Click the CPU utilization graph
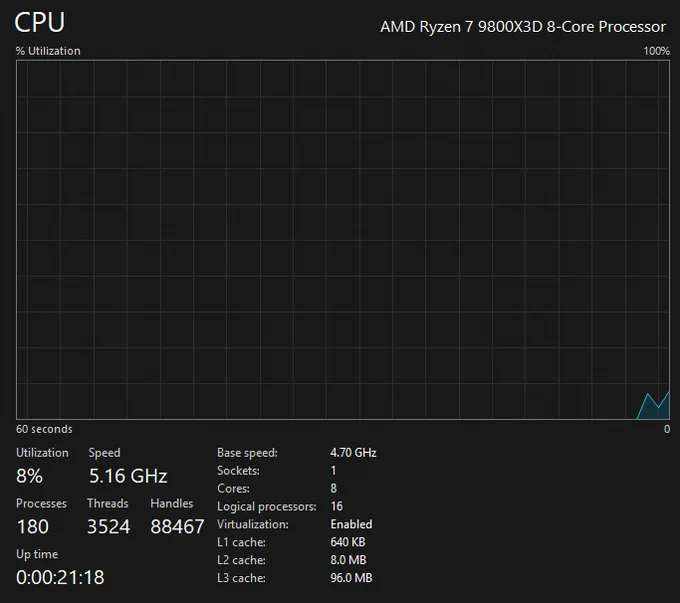 coord(343,240)
